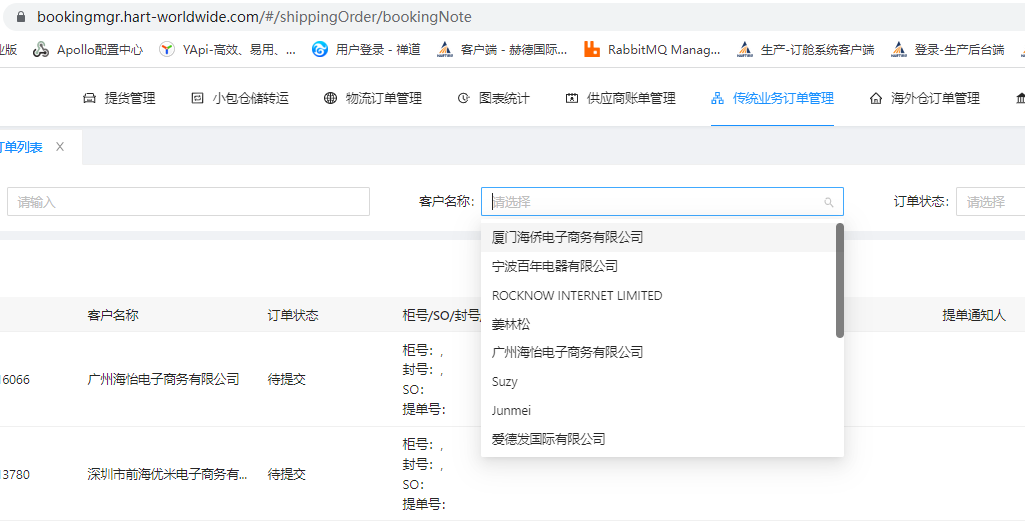Click the 小包仓储转运 storage icon
Viewport: 1025px width, 524px height.
197,98
